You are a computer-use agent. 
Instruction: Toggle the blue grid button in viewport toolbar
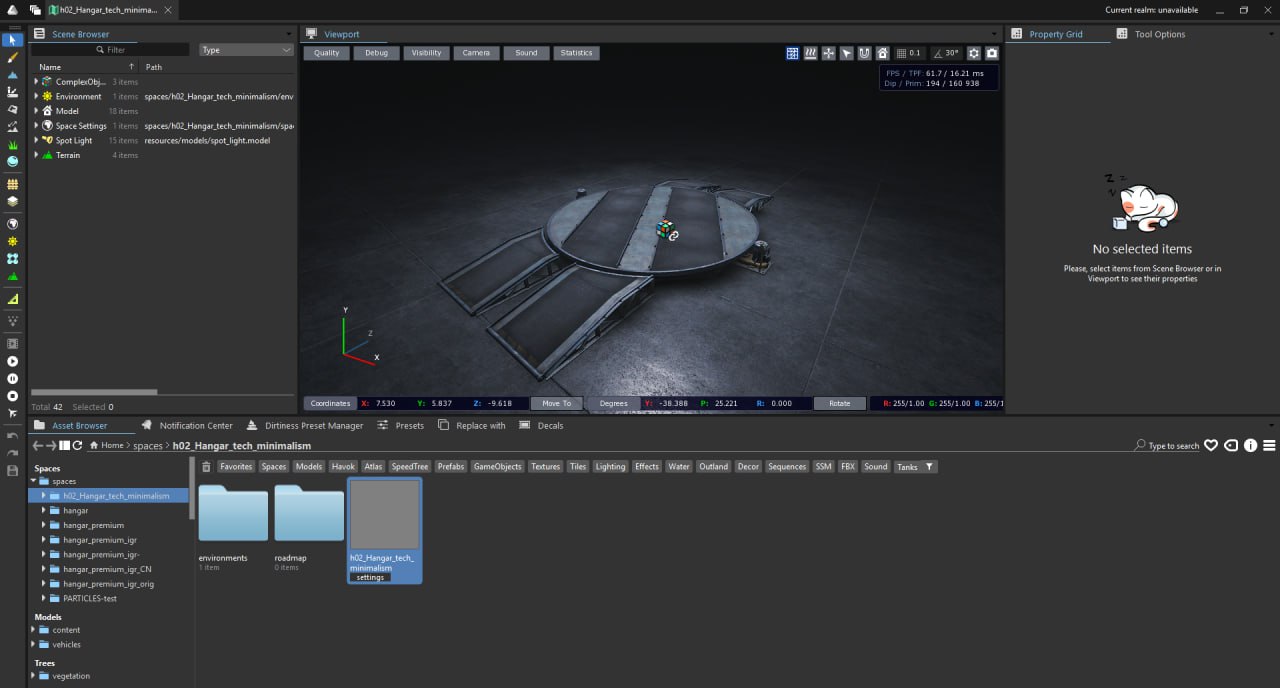point(792,53)
